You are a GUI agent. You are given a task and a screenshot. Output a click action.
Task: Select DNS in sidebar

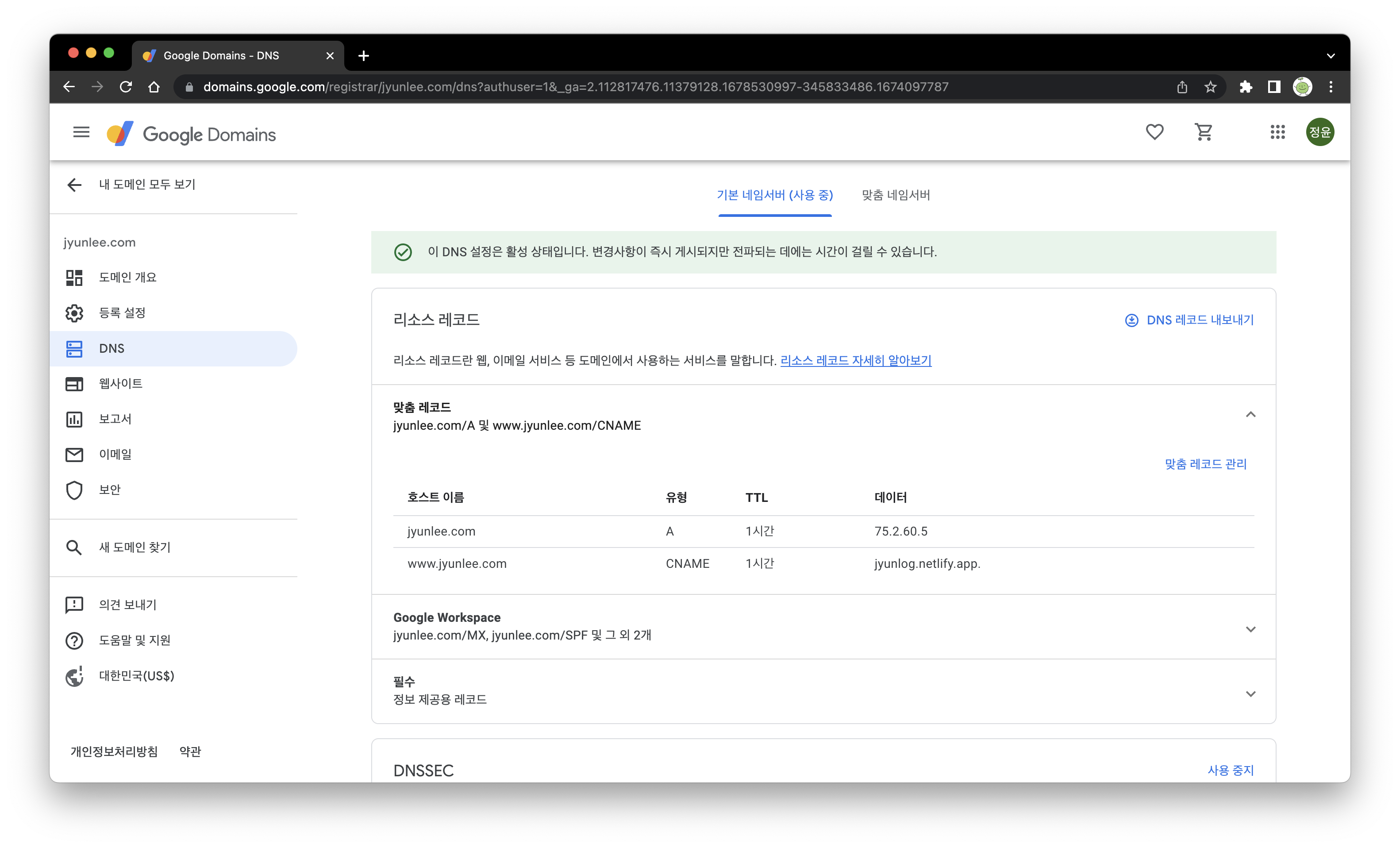[173, 348]
